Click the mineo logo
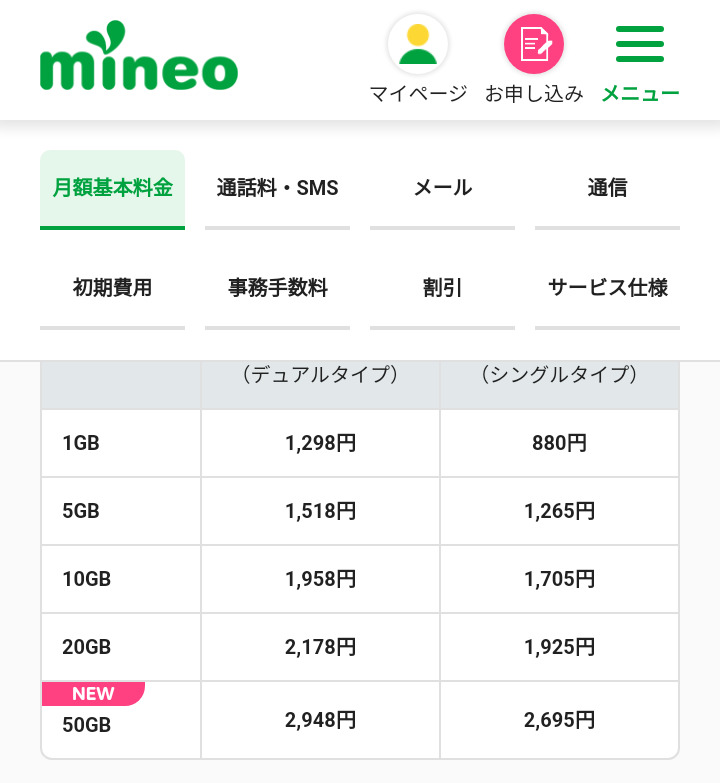This screenshot has height=783, width=720. (139, 60)
